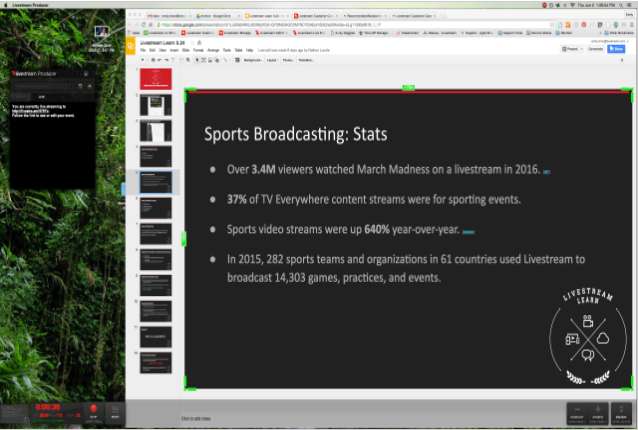Open the paint format icon in toolbar
The height and width of the screenshot is (430, 638).
tap(173, 60)
